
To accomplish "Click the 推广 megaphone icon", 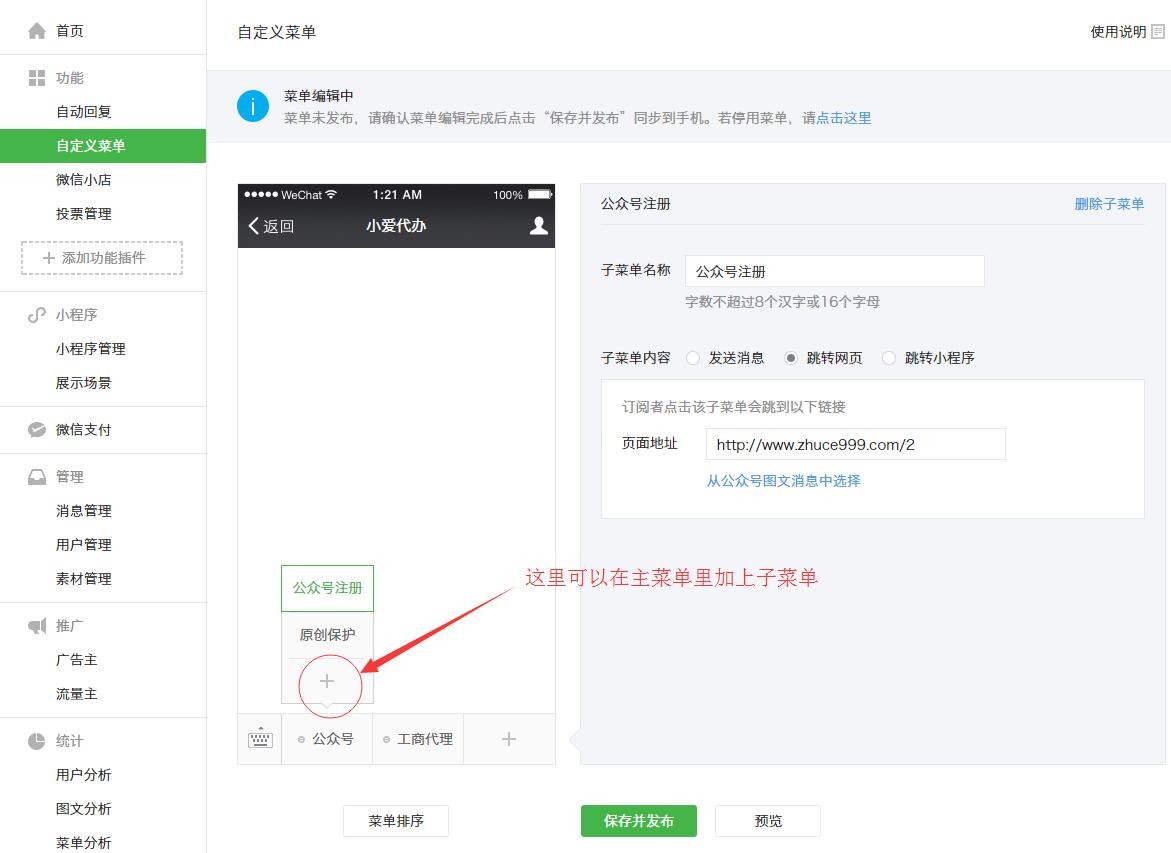I will pyautogui.click(x=37, y=626).
